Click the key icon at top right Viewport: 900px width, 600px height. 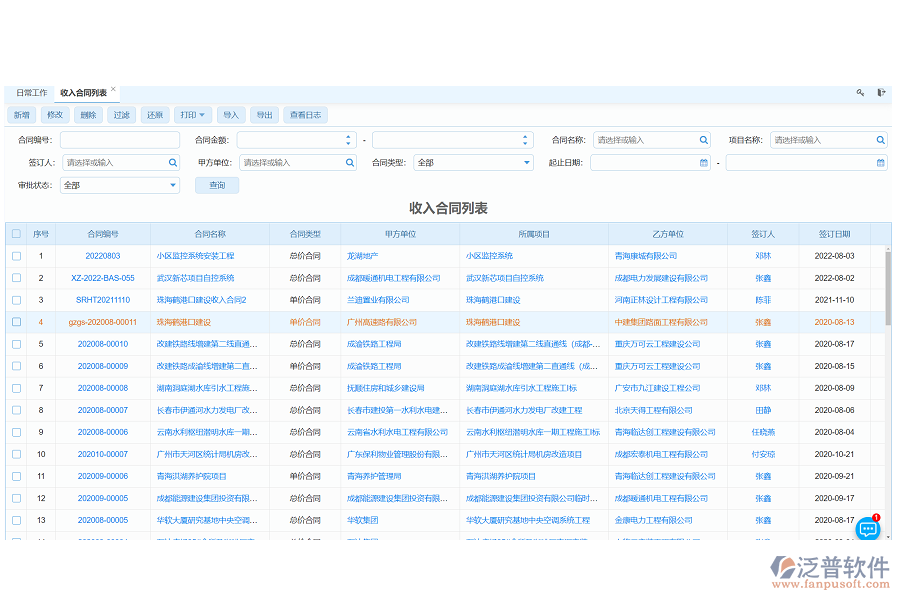pos(860,92)
